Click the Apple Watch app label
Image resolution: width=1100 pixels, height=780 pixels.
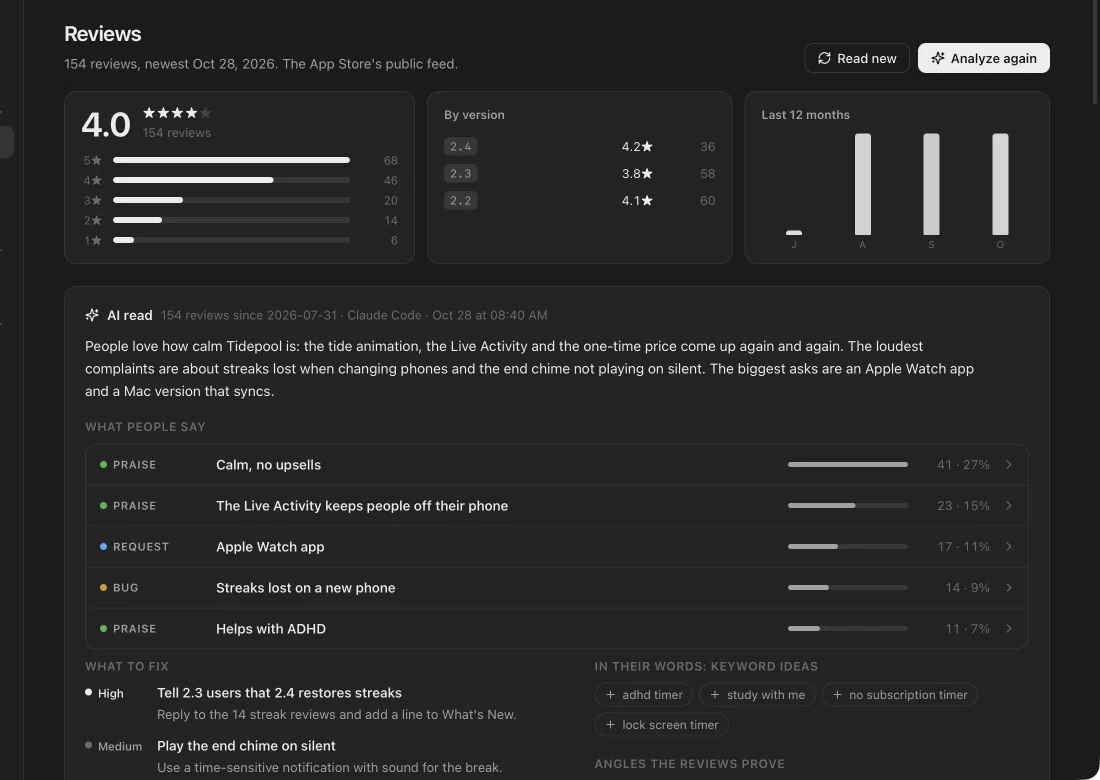[x=270, y=547]
